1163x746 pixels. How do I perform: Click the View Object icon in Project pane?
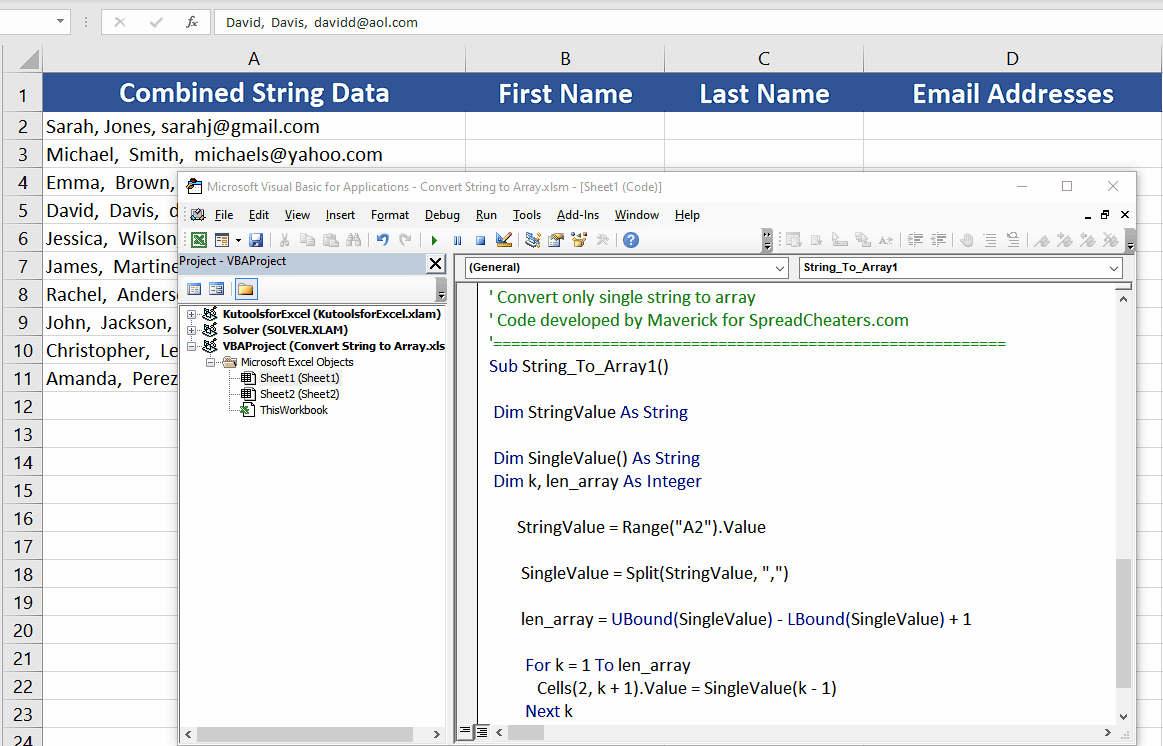point(217,289)
